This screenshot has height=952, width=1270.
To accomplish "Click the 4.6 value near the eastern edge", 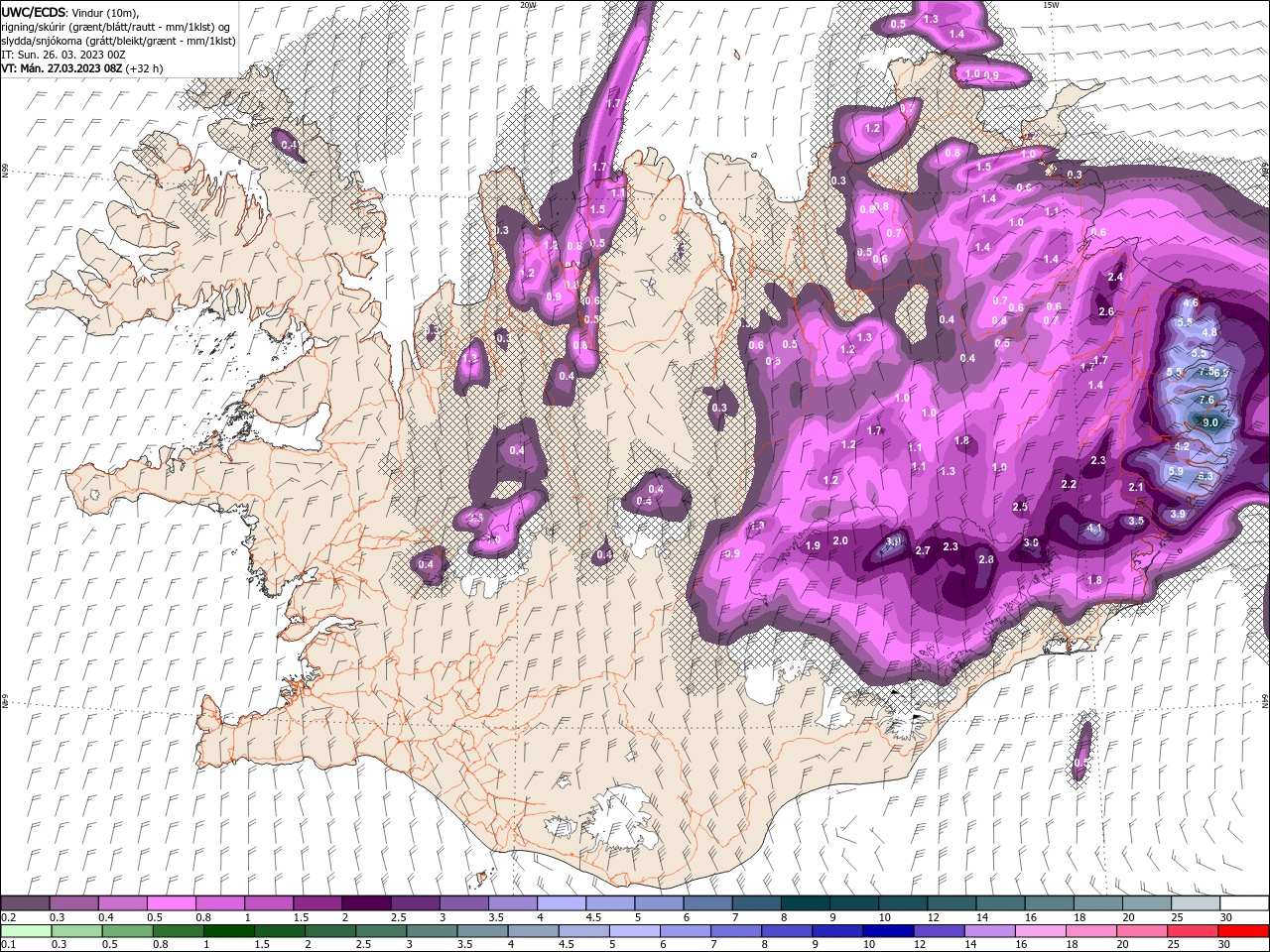I will 1192,302.
